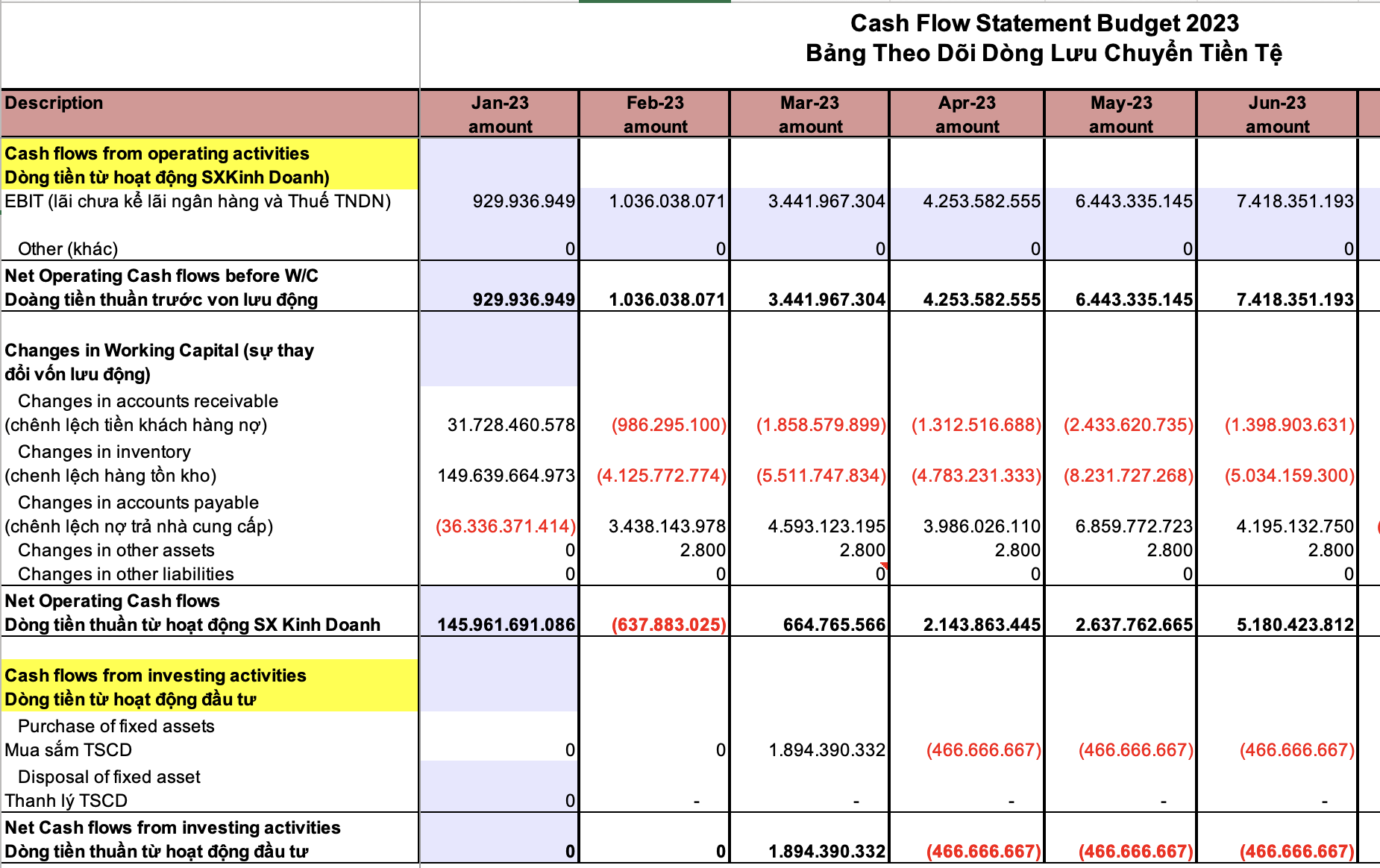Select EBIT value 6.443.335.145 for May-23

click(x=1134, y=201)
